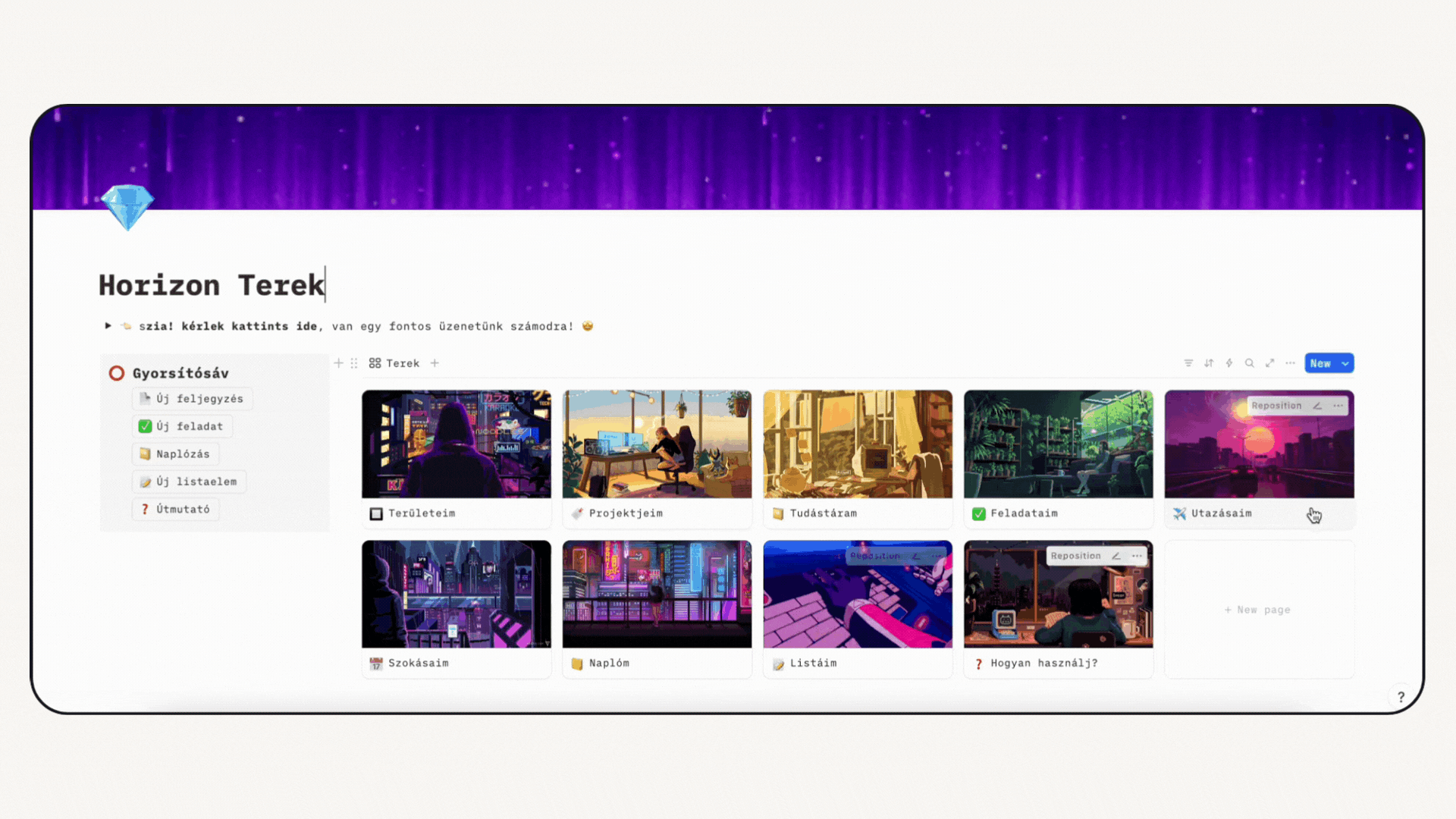Click the Horizon Terek page title
Image resolution: width=1456 pixels, height=819 pixels.
(212, 285)
